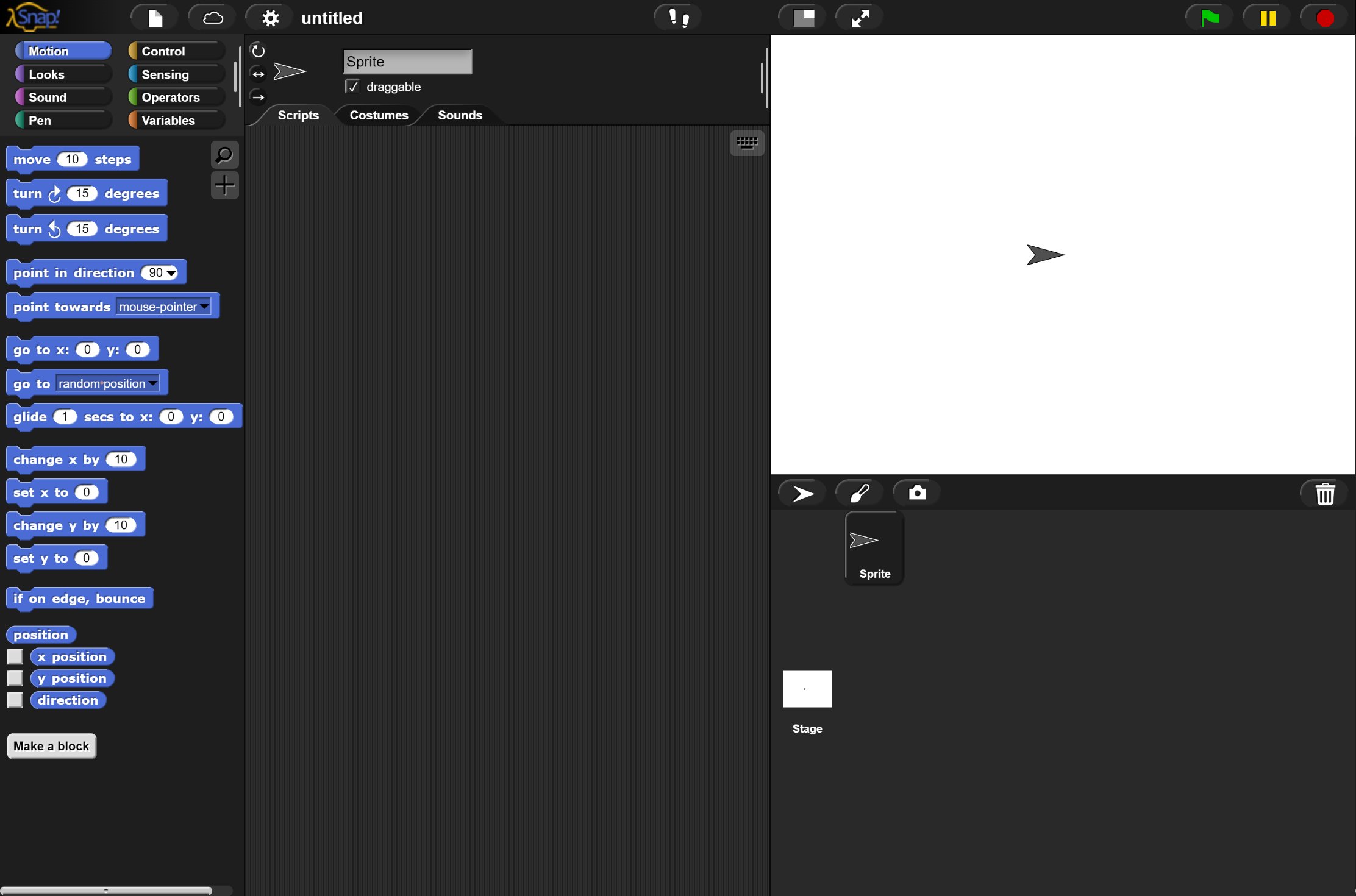The image size is (1356, 896).
Task: Open the settings gear menu
Action: [270, 18]
